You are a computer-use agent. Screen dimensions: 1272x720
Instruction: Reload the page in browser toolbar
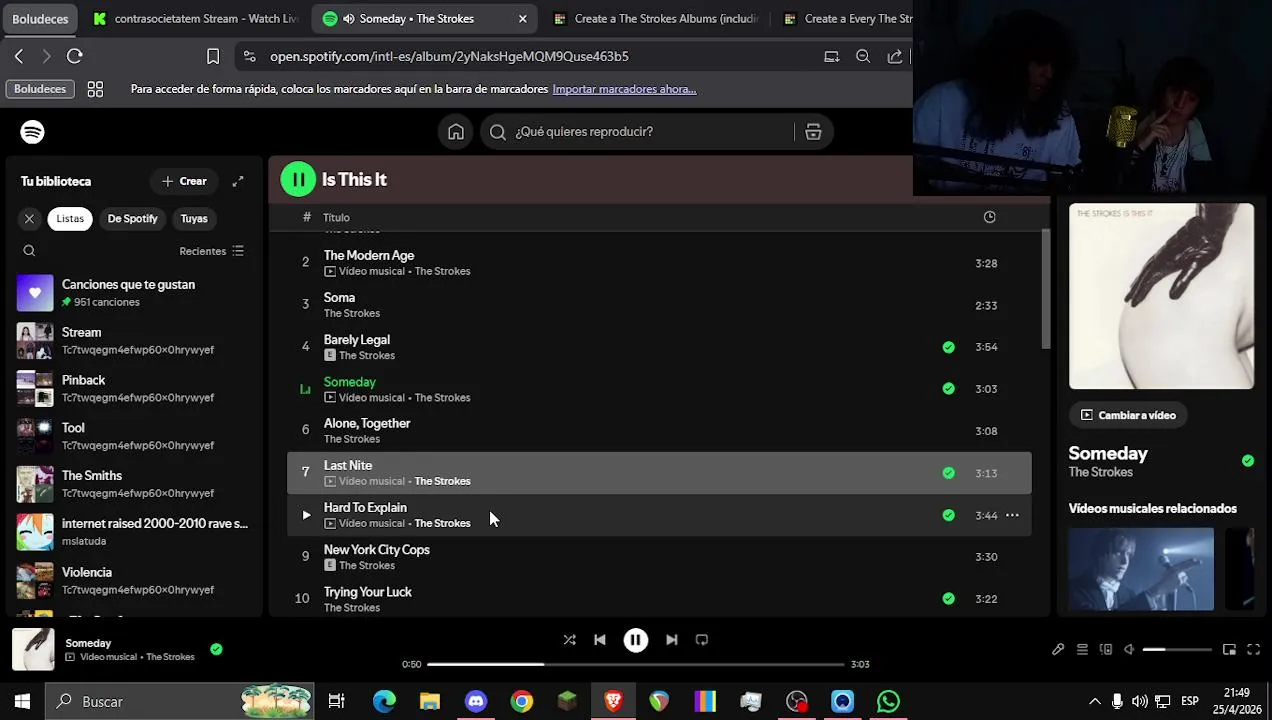(74, 56)
